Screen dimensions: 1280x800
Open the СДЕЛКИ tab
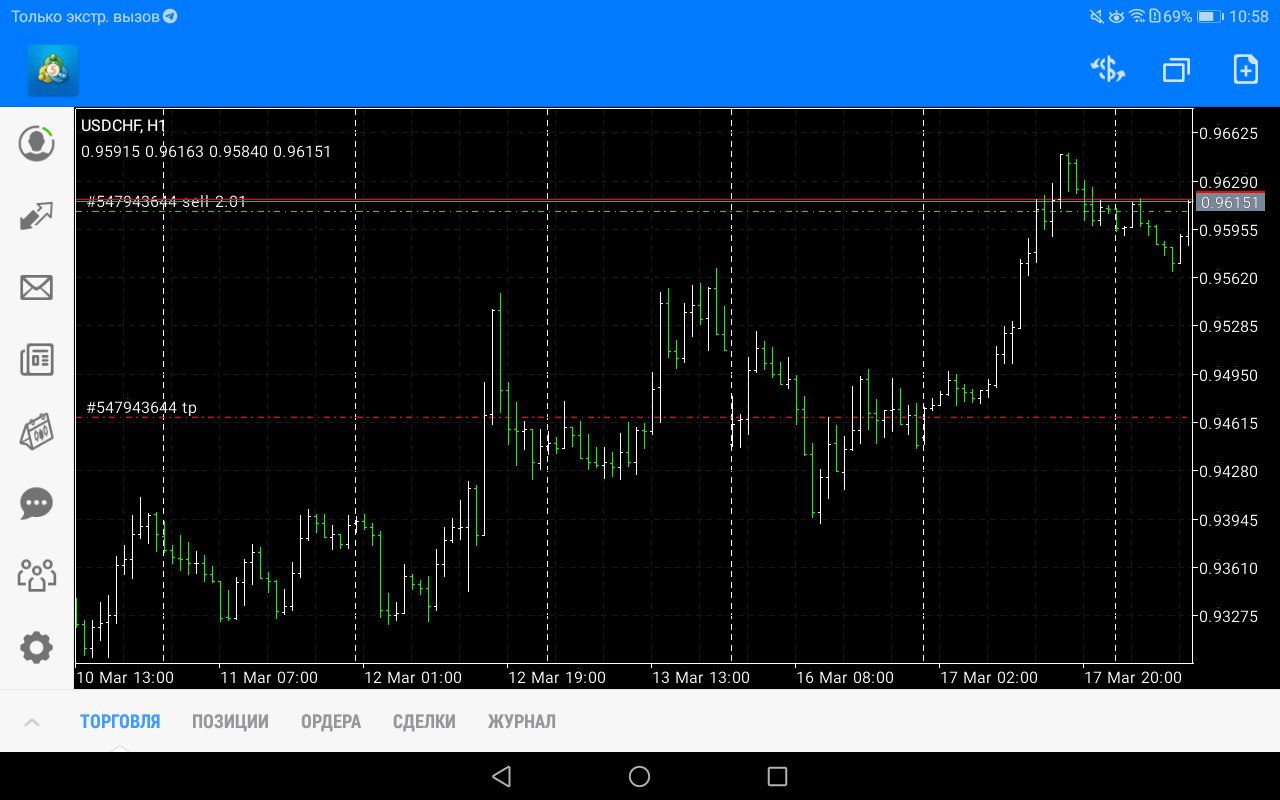point(424,721)
